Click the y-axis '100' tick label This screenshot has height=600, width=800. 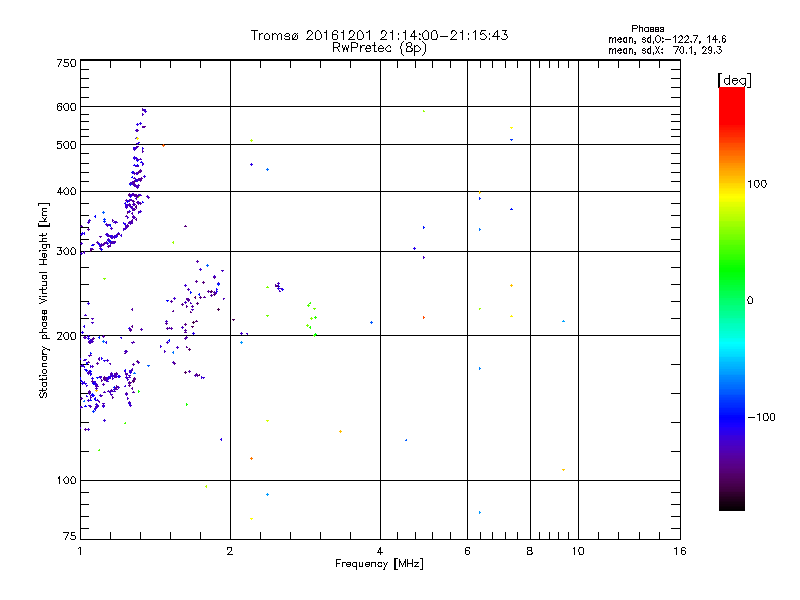(66, 480)
